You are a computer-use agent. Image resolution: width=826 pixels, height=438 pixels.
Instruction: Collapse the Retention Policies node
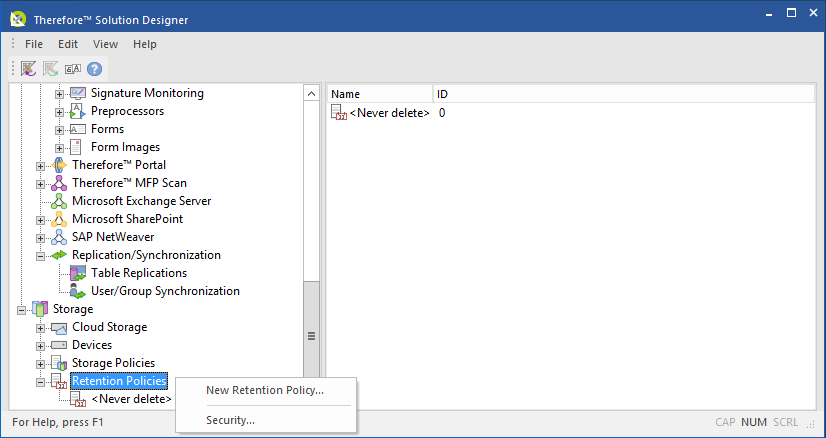coord(41,382)
